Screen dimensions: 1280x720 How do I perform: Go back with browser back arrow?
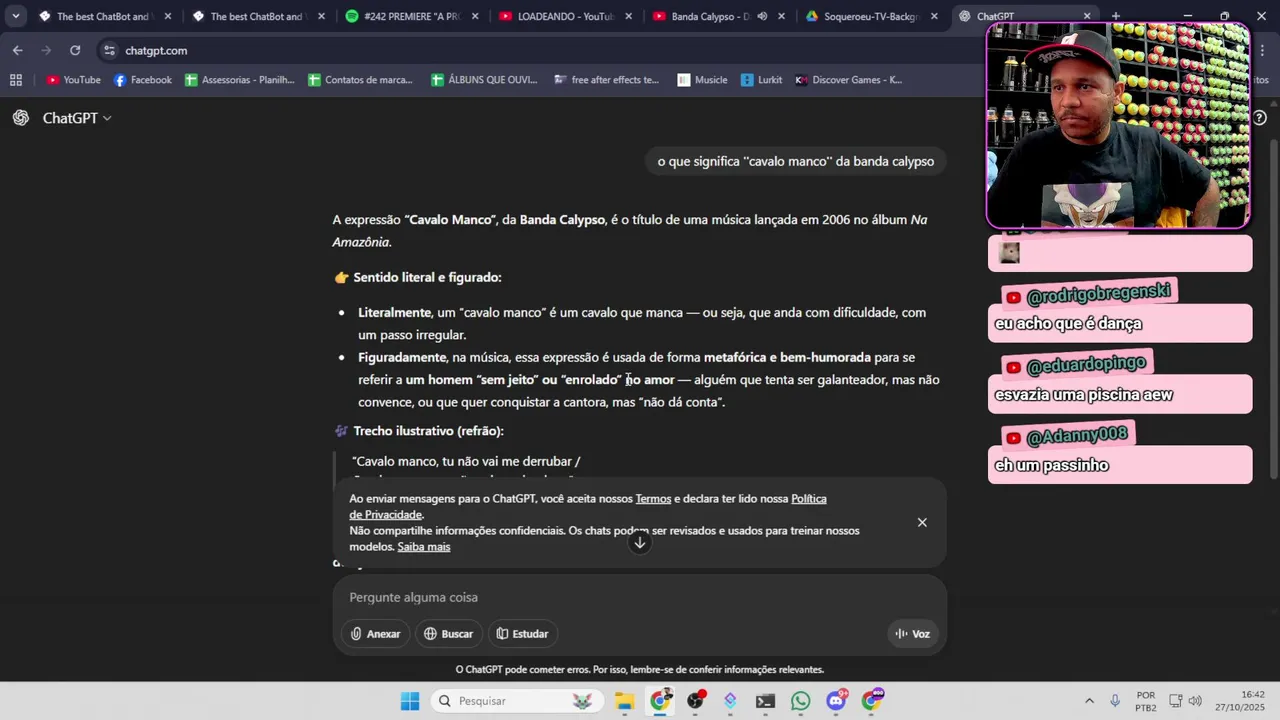pyautogui.click(x=18, y=50)
